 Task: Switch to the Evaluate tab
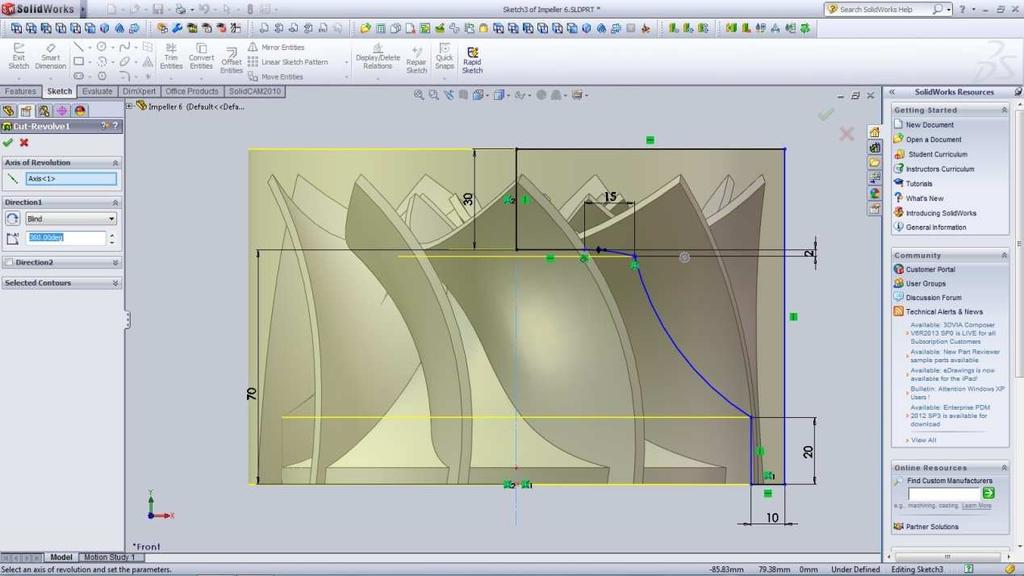(97, 91)
